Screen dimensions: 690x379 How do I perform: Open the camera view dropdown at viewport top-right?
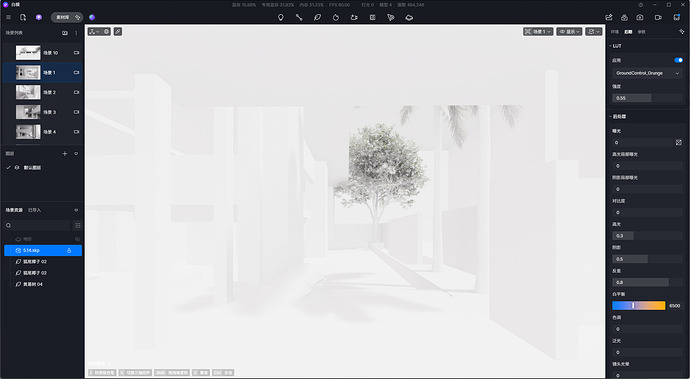(x=594, y=32)
